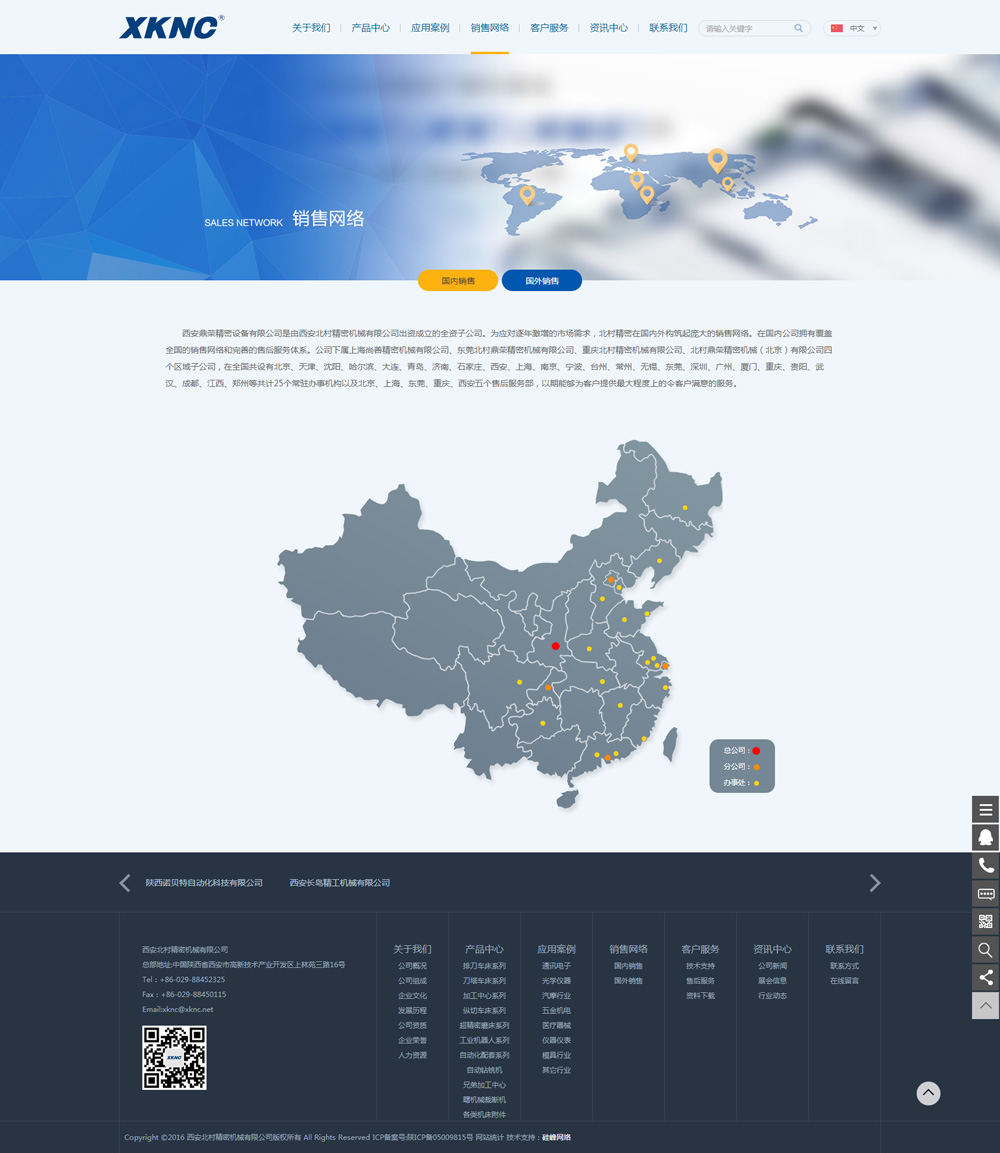Open the 排刀车床系列 footer link
Screen dimensions: 1000x1153
pos(484,966)
